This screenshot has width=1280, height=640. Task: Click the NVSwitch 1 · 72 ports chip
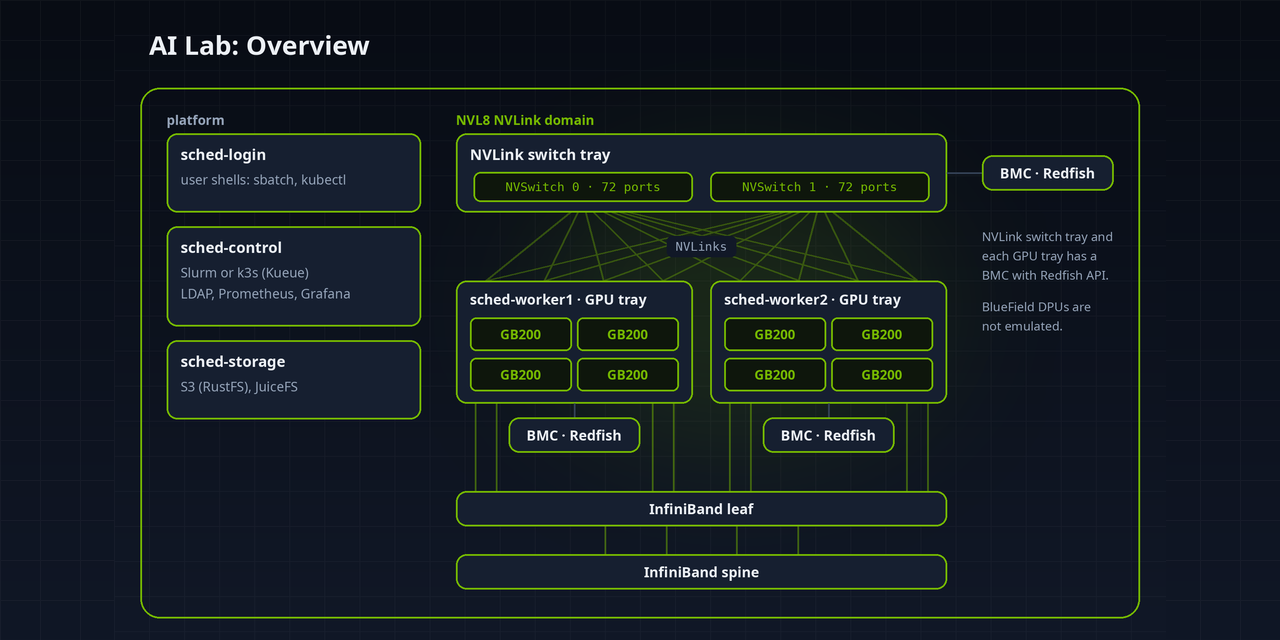(820, 187)
